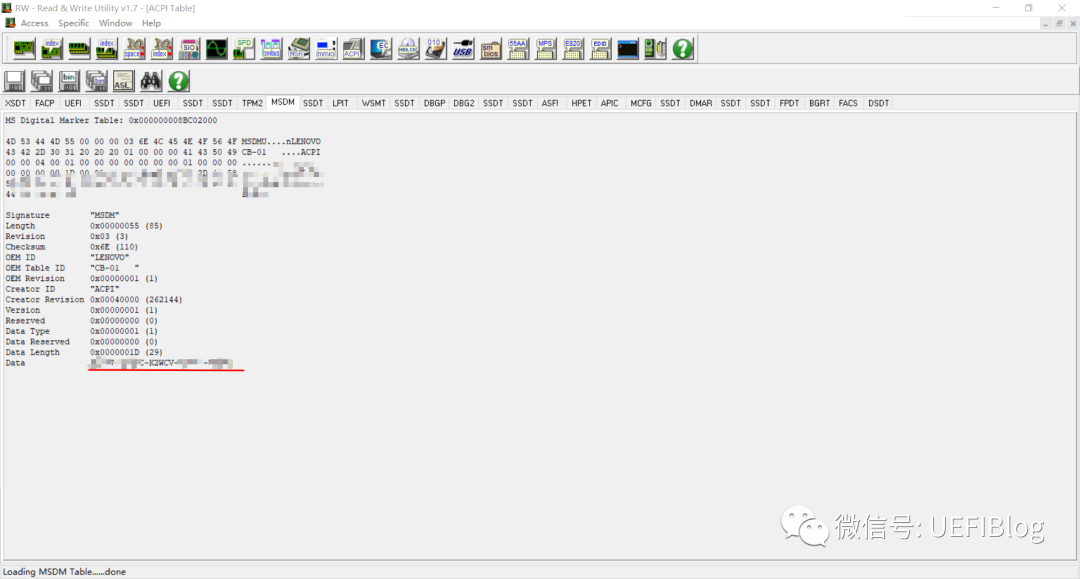Open the EC embedded controller tool
This screenshot has width=1080, height=579.
(381, 49)
